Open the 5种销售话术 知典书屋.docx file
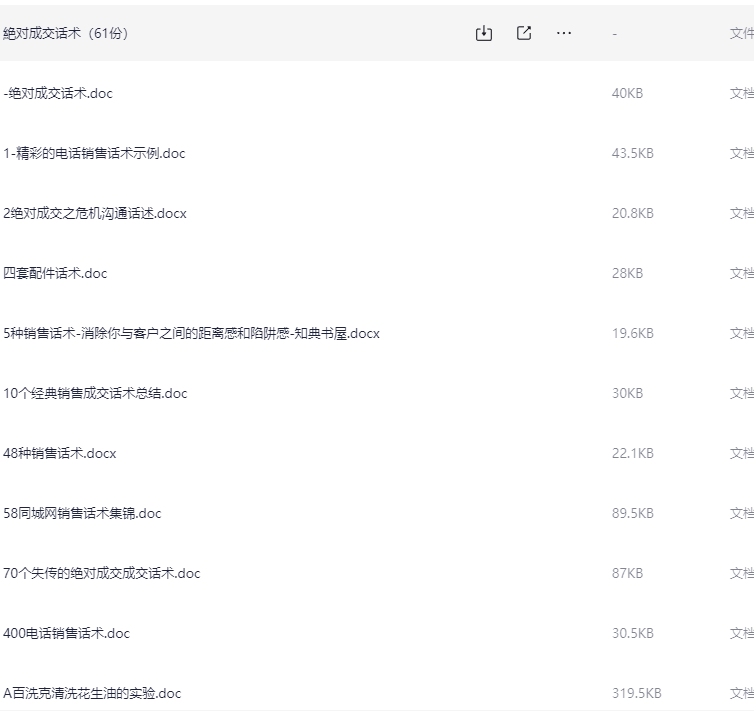The image size is (754, 713). 191,333
